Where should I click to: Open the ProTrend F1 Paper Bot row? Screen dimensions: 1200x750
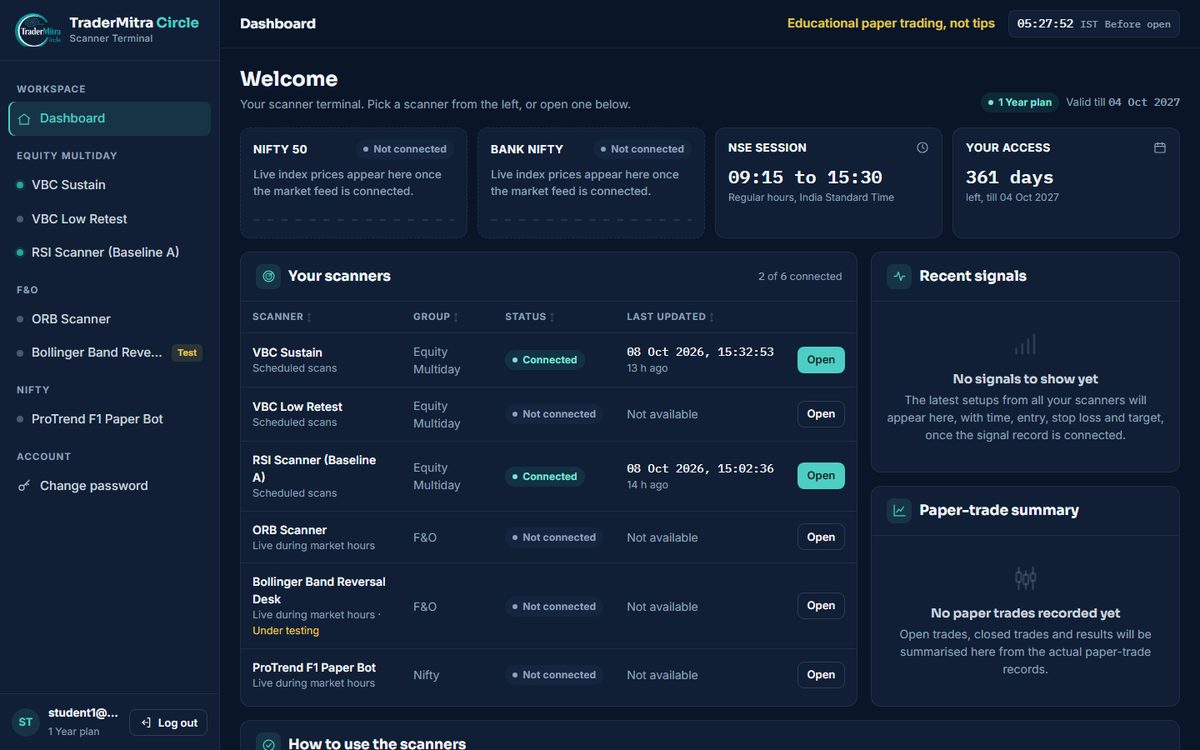[x=821, y=675]
